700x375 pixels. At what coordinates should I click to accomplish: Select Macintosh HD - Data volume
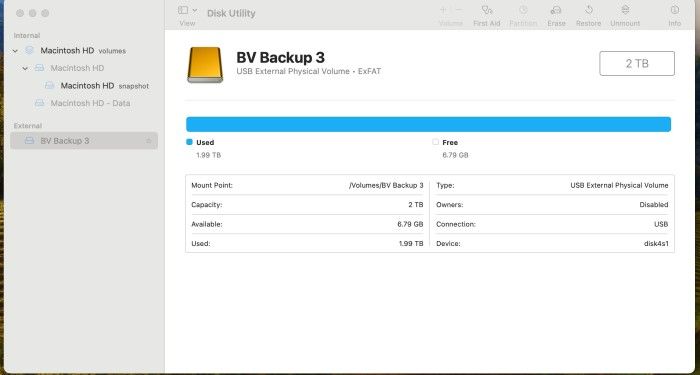click(90, 103)
